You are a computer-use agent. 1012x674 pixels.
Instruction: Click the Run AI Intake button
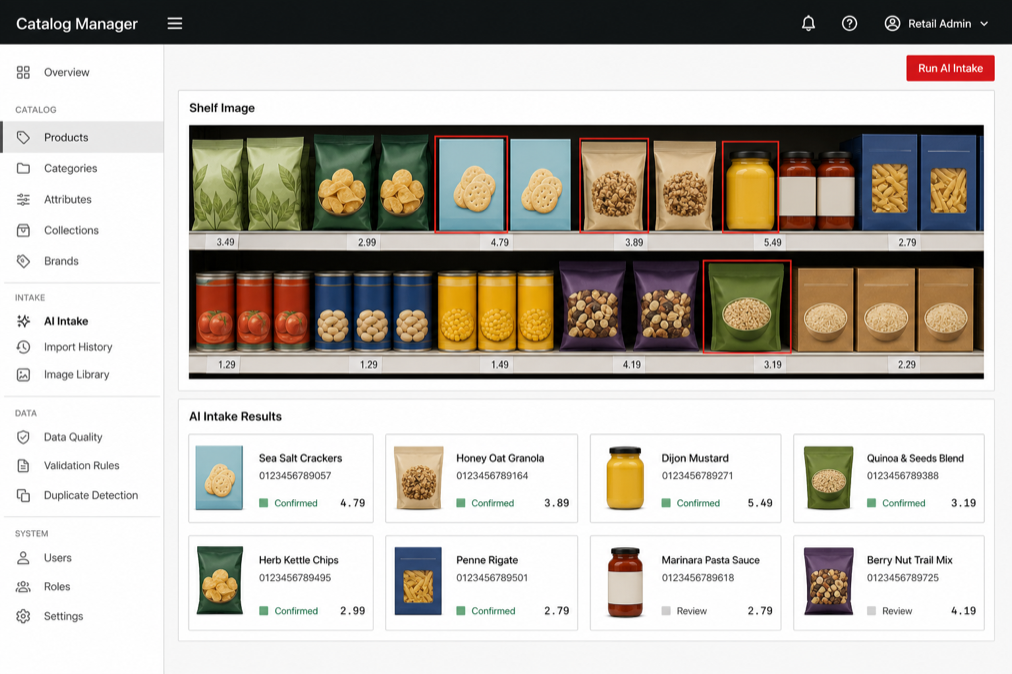point(950,68)
